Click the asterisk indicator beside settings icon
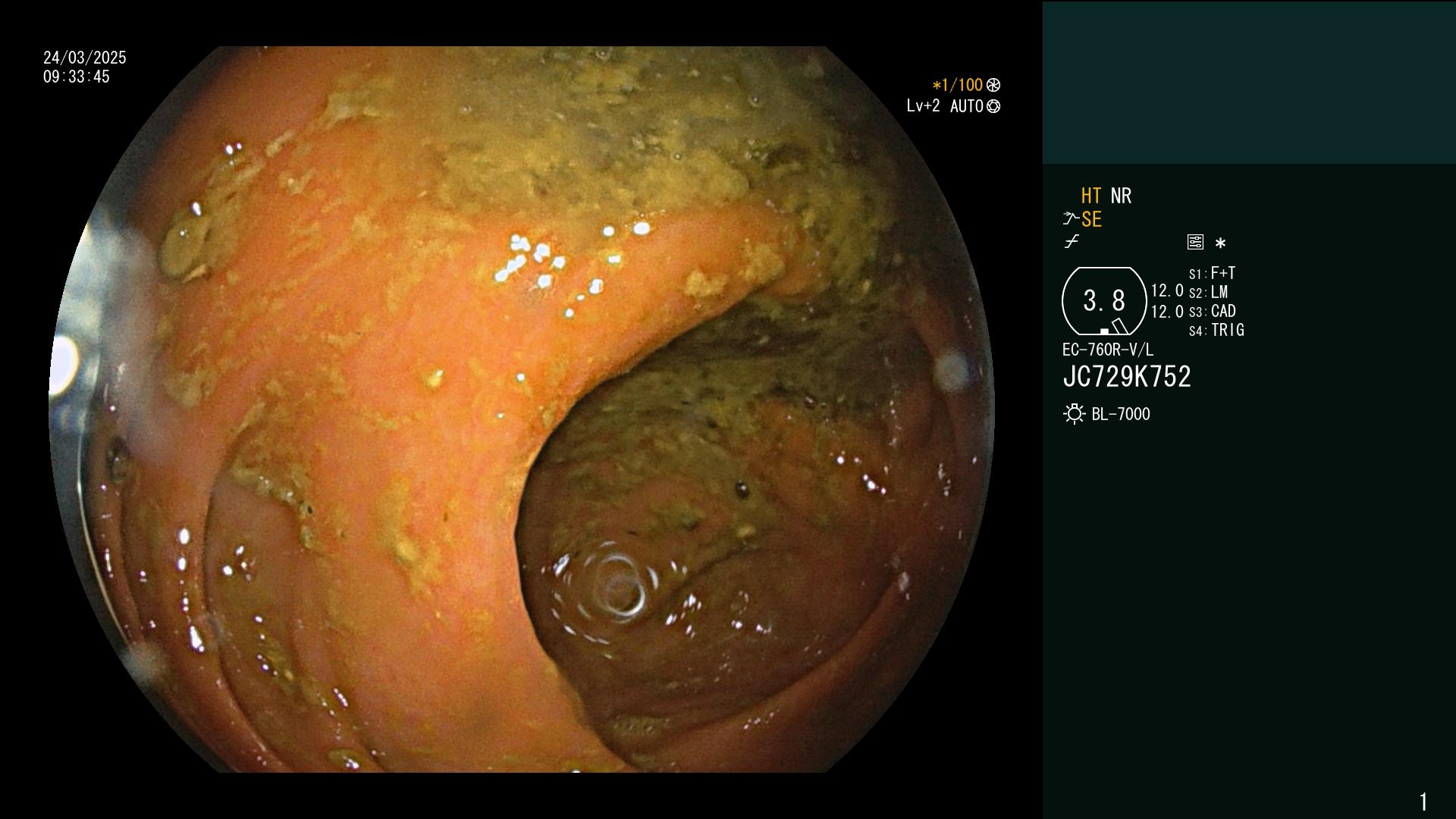The height and width of the screenshot is (819, 1456). (x=1220, y=243)
